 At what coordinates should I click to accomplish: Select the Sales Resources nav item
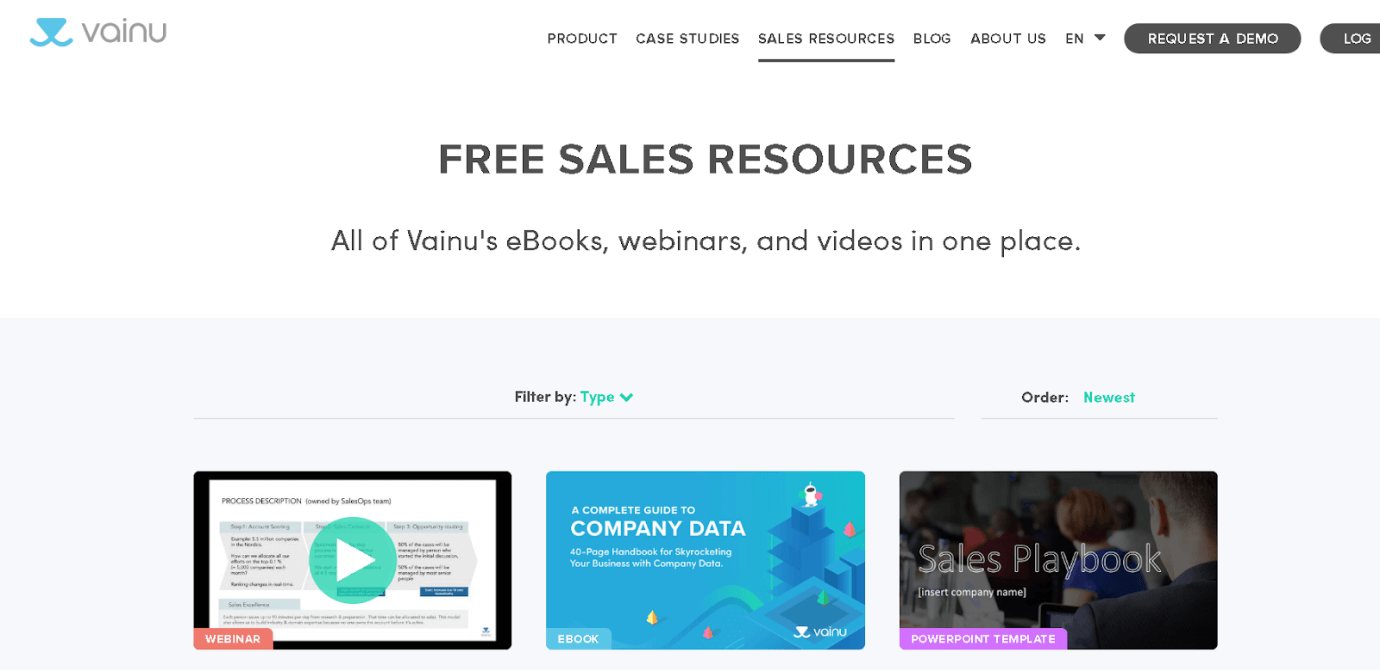(826, 38)
